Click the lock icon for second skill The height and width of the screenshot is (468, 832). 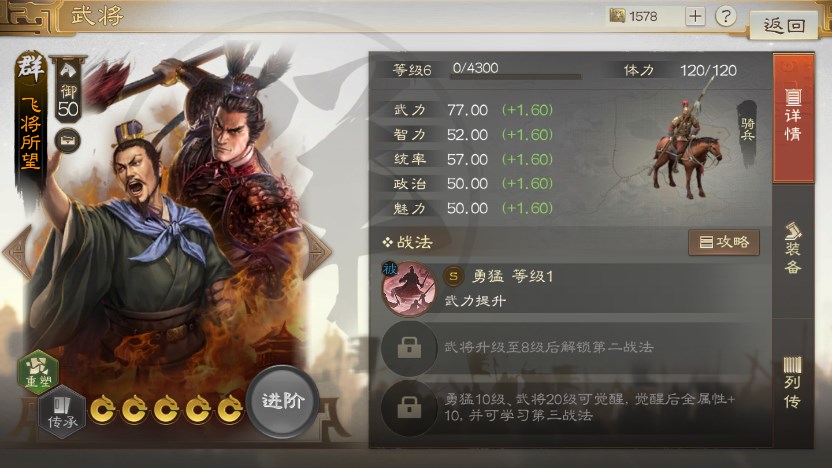click(409, 348)
